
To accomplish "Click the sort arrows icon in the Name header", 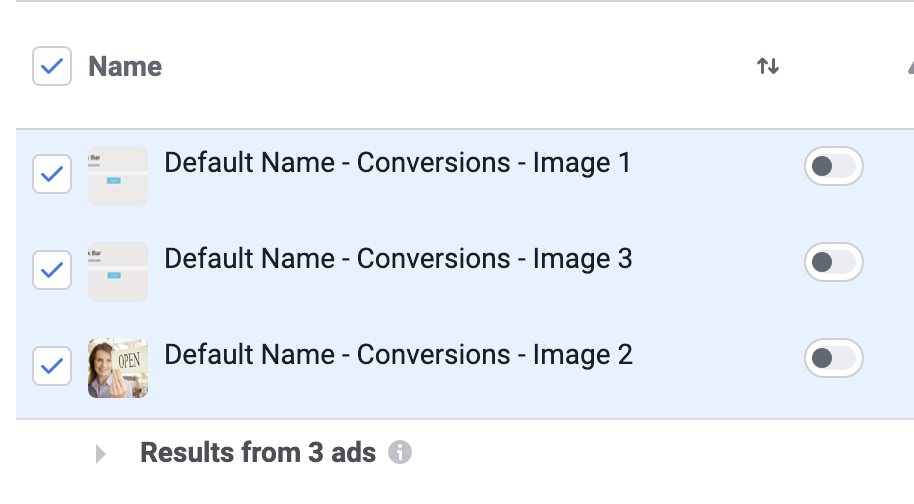I will click(768, 66).
